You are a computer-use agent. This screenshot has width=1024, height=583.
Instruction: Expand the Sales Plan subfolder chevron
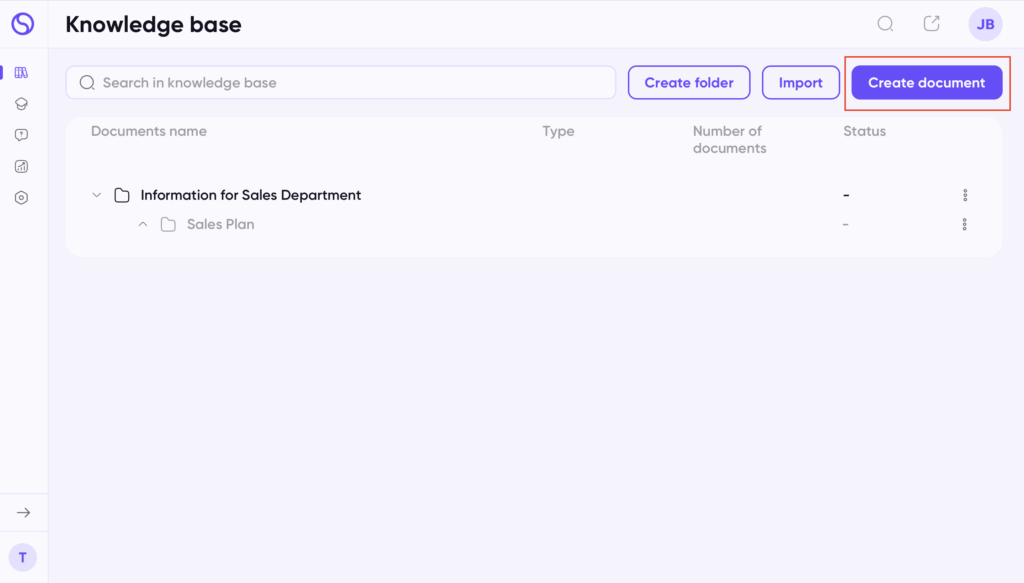click(x=143, y=225)
